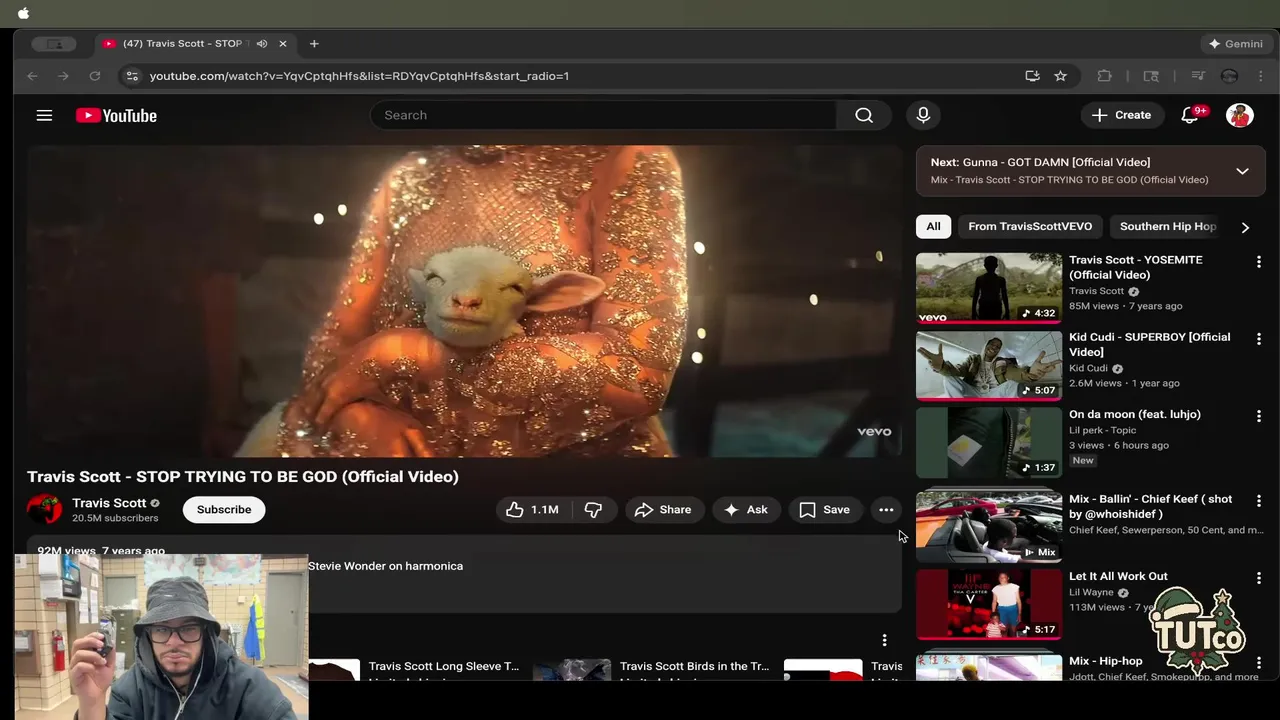The height and width of the screenshot is (720, 1280).
Task: Expand the Mix playlist panel chevron
Action: coord(1242,171)
